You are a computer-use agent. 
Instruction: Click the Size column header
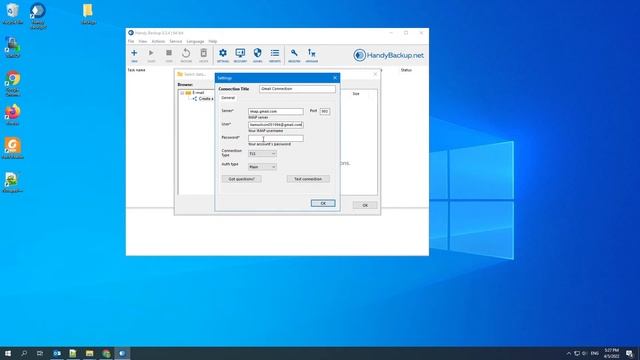click(x=356, y=93)
